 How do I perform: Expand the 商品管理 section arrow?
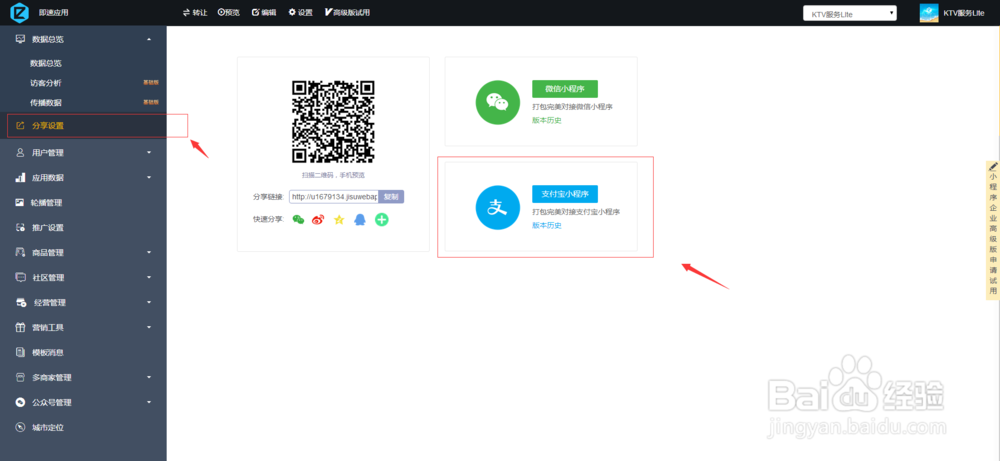(x=149, y=252)
